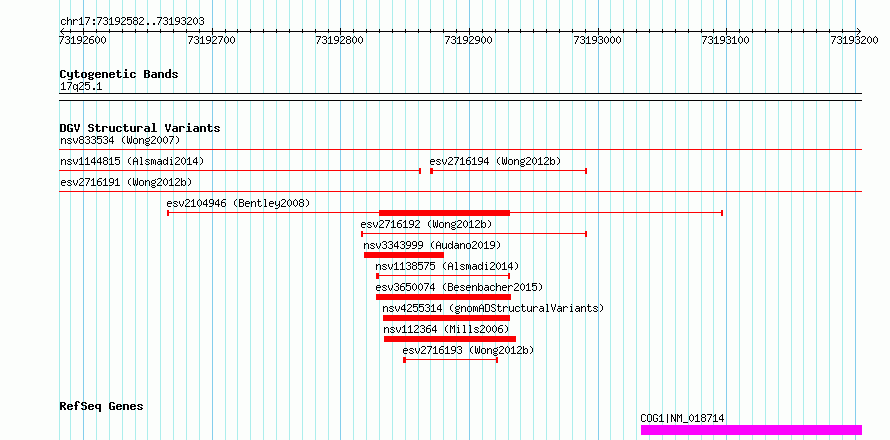
Task: Click ruler tick label 73192700
Action: tap(211, 40)
